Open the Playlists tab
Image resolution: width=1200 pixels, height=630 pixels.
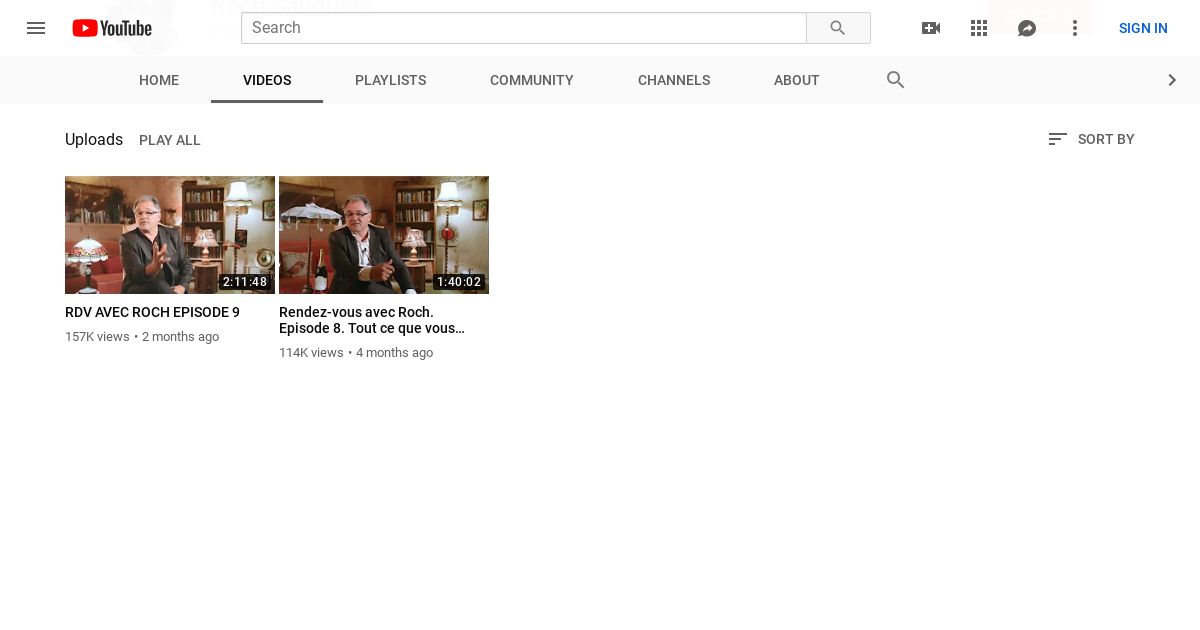391,80
